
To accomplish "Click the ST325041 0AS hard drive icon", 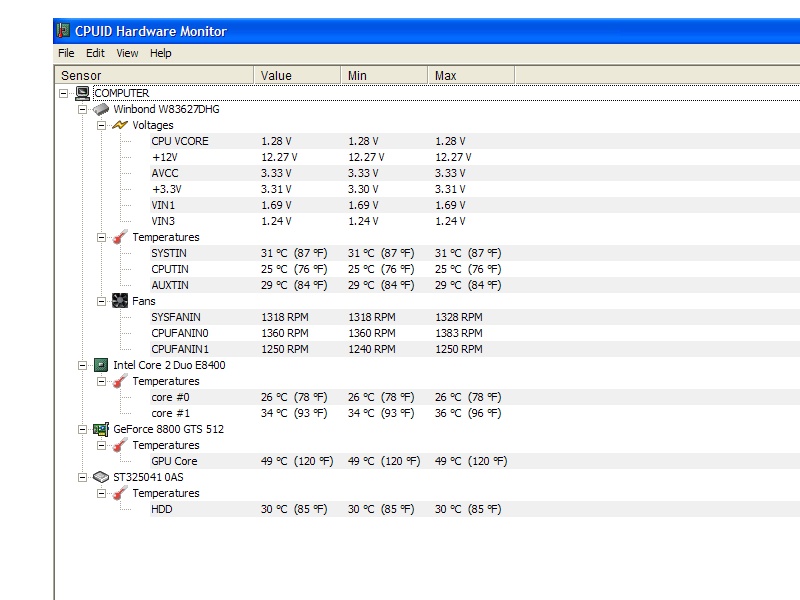I will (101, 477).
